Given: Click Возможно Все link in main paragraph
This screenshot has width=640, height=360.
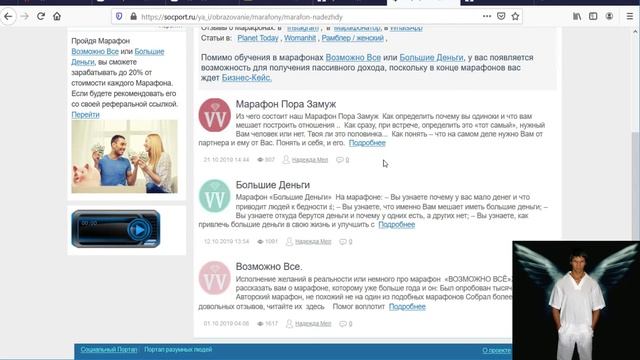Looking at the screenshot, I should tap(353, 58).
